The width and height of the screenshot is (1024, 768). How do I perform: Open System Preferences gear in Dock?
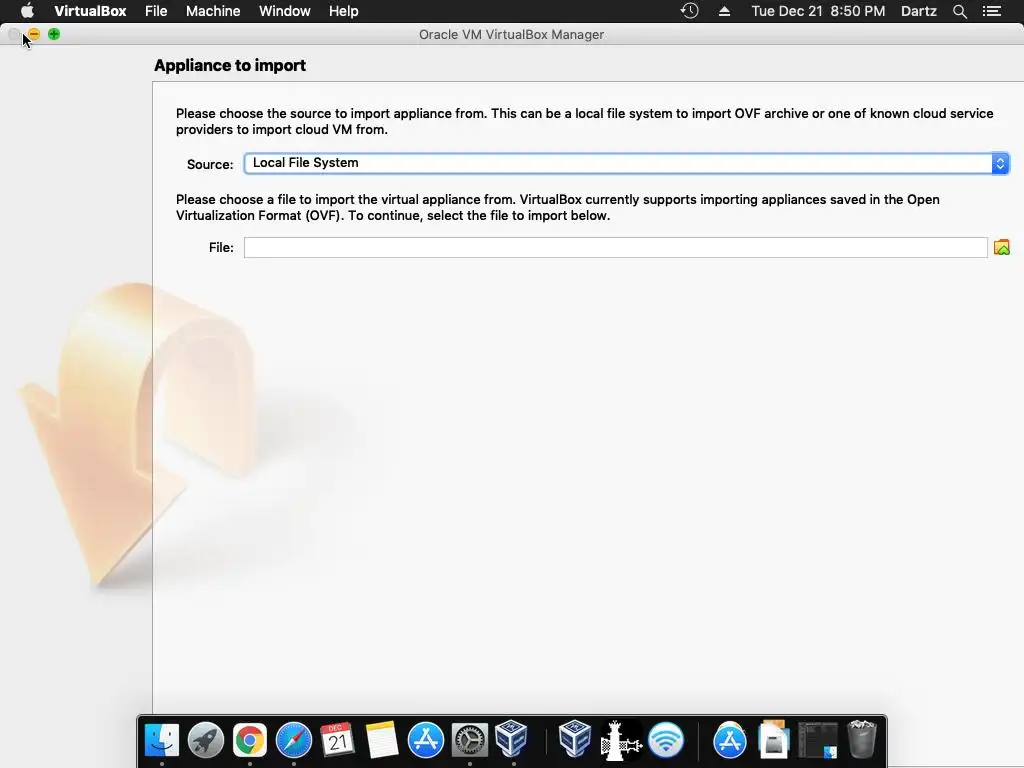[x=470, y=740]
